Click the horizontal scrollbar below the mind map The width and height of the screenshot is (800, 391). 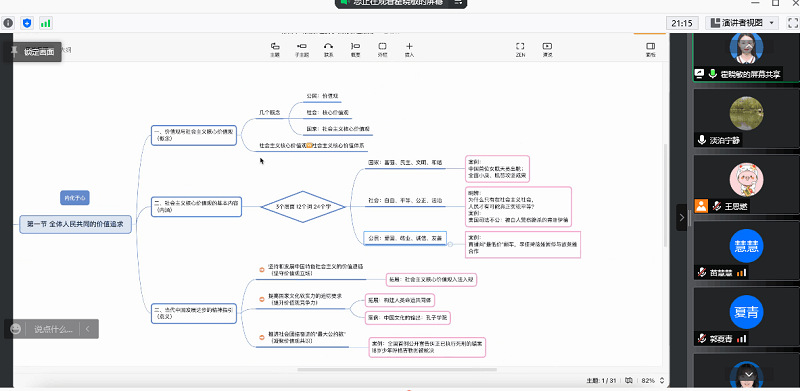pos(397,370)
